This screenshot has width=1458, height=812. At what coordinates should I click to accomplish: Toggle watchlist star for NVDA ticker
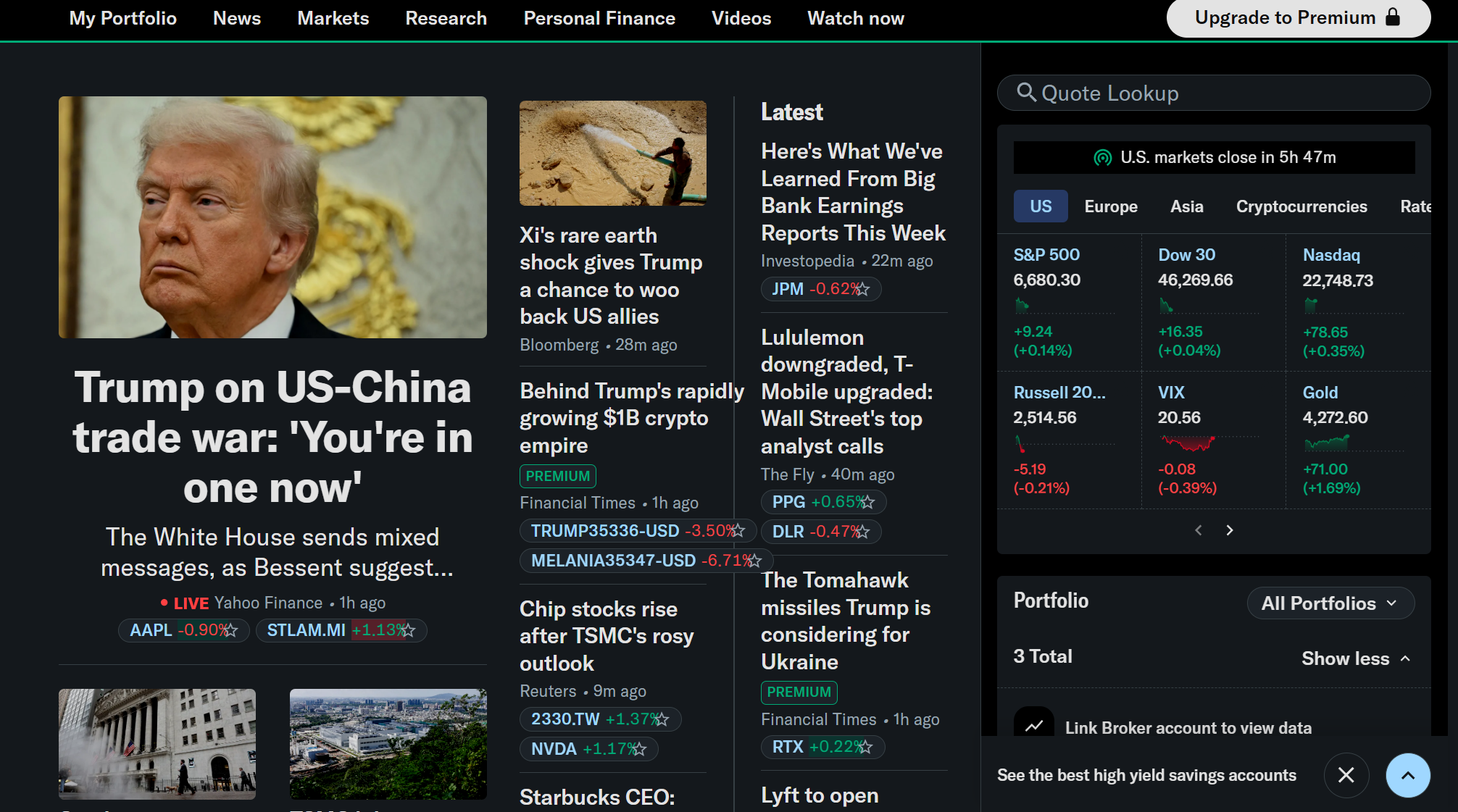click(639, 749)
